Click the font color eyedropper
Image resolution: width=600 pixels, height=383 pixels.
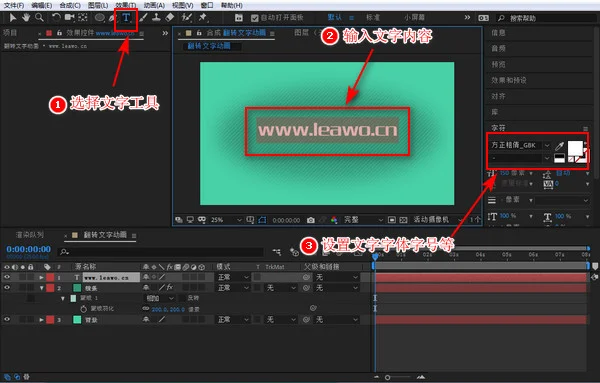pyautogui.click(x=559, y=146)
